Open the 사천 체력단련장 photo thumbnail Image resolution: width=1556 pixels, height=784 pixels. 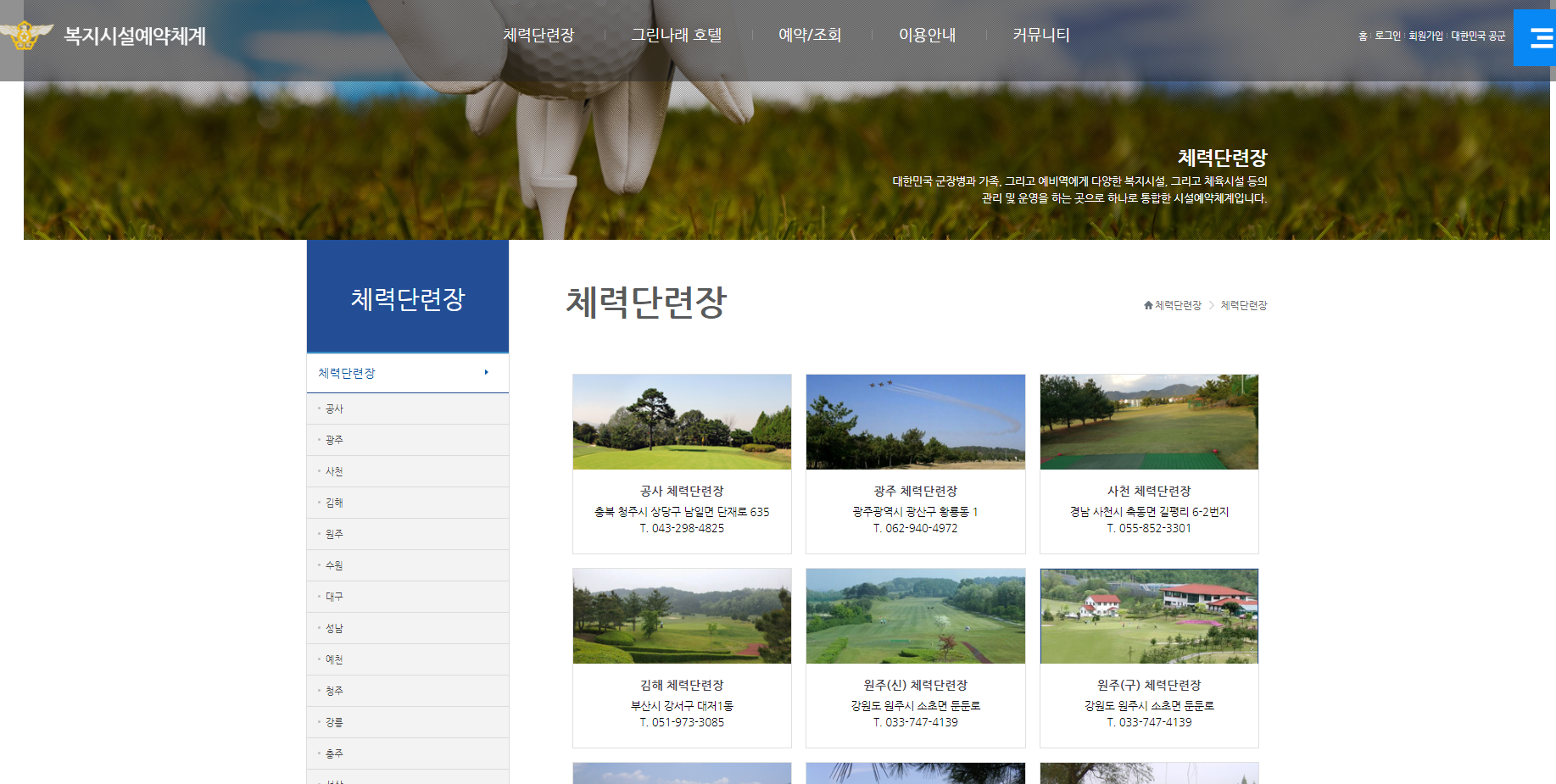tap(1149, 422)
